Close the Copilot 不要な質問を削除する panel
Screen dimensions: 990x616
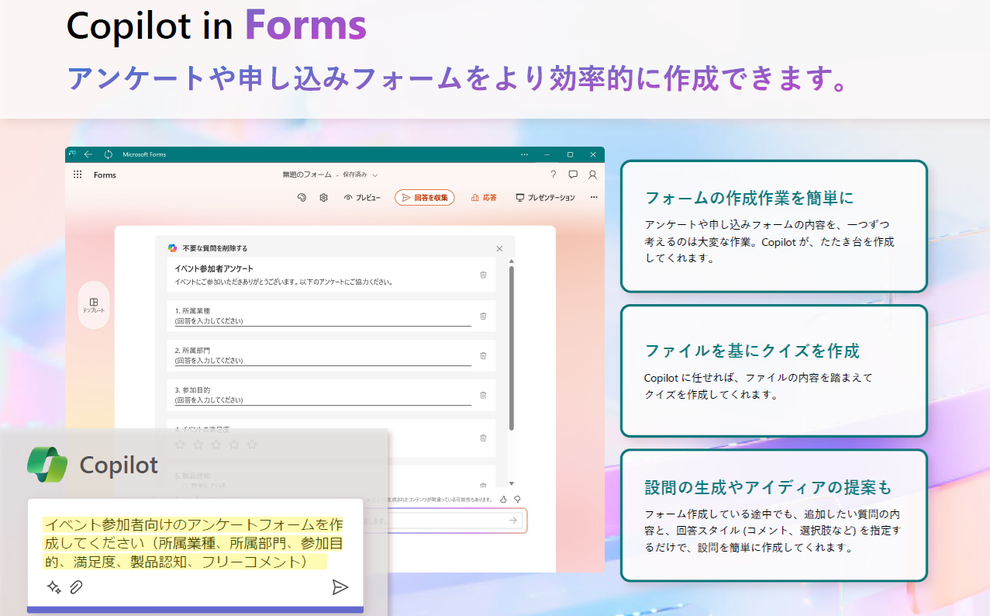(x=499, y=249)
